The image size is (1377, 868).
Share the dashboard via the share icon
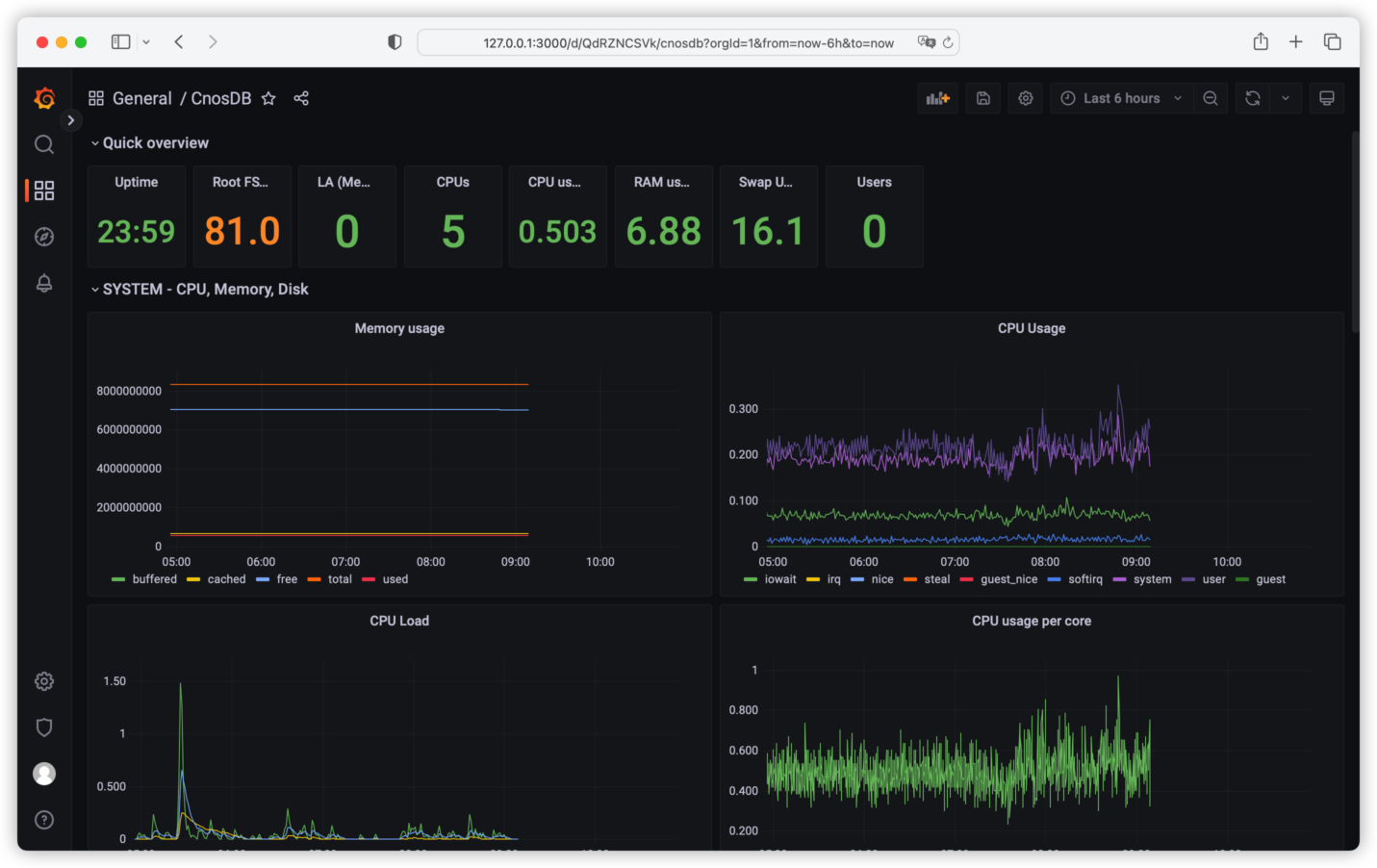(301, 98)
